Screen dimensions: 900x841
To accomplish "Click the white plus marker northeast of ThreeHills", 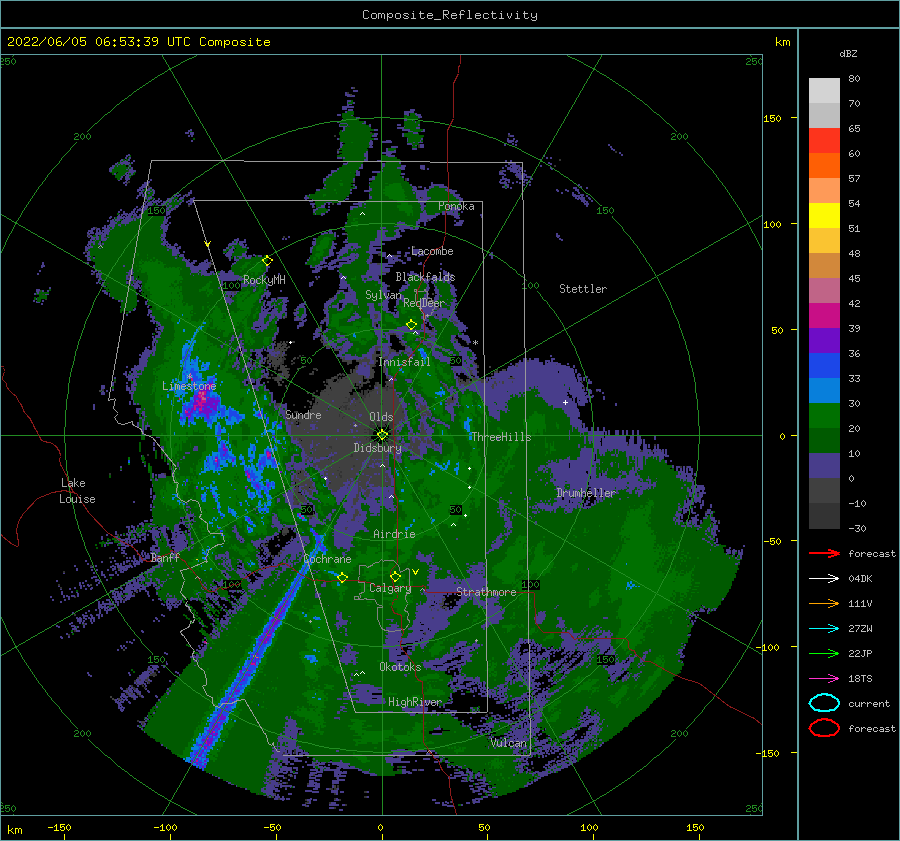I will click(x=565, y=402).
